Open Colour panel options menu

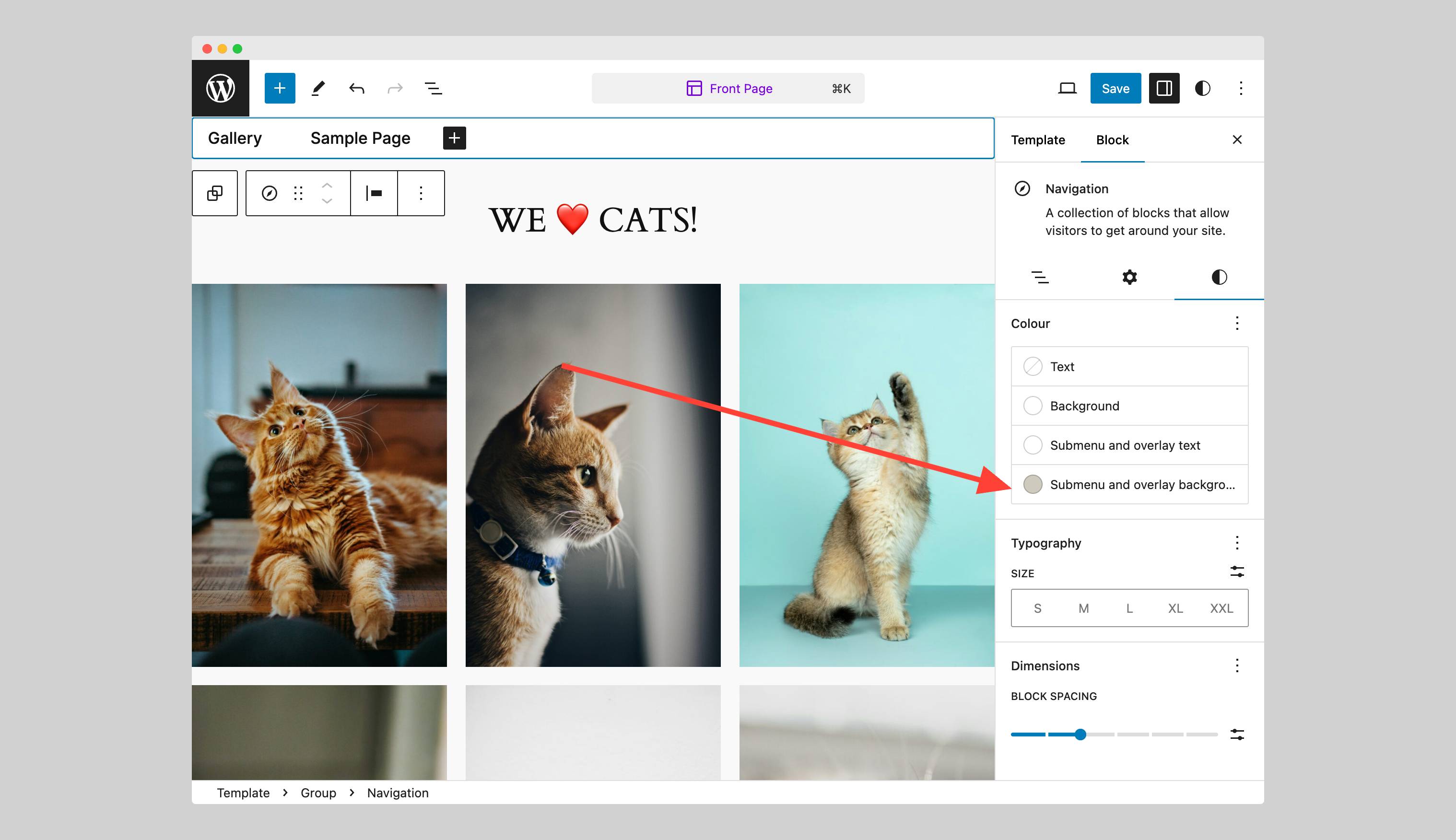click(x=1237, y=323)
